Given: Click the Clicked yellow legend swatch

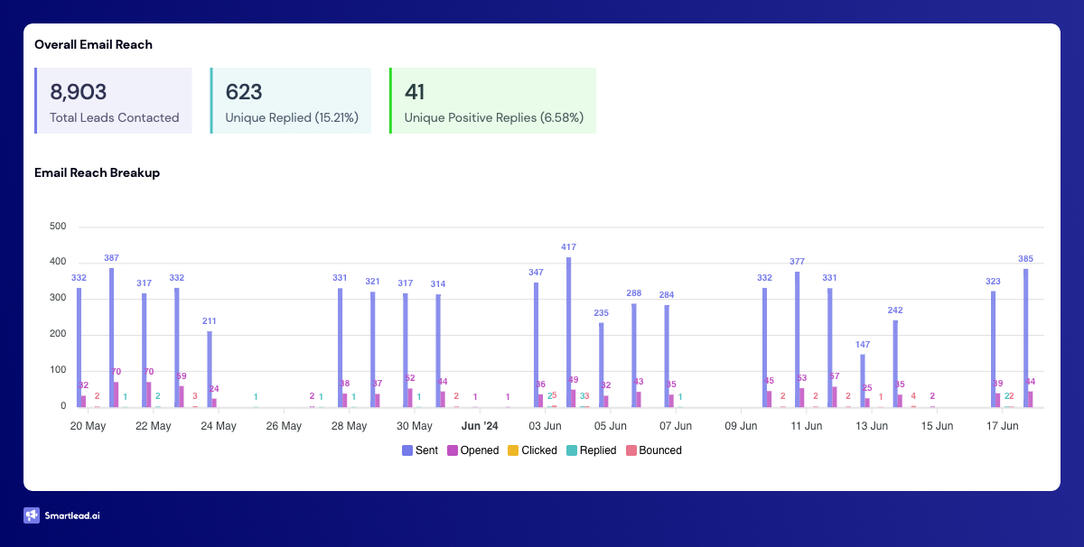Looking at the screenshot, I should coord(514,451).
